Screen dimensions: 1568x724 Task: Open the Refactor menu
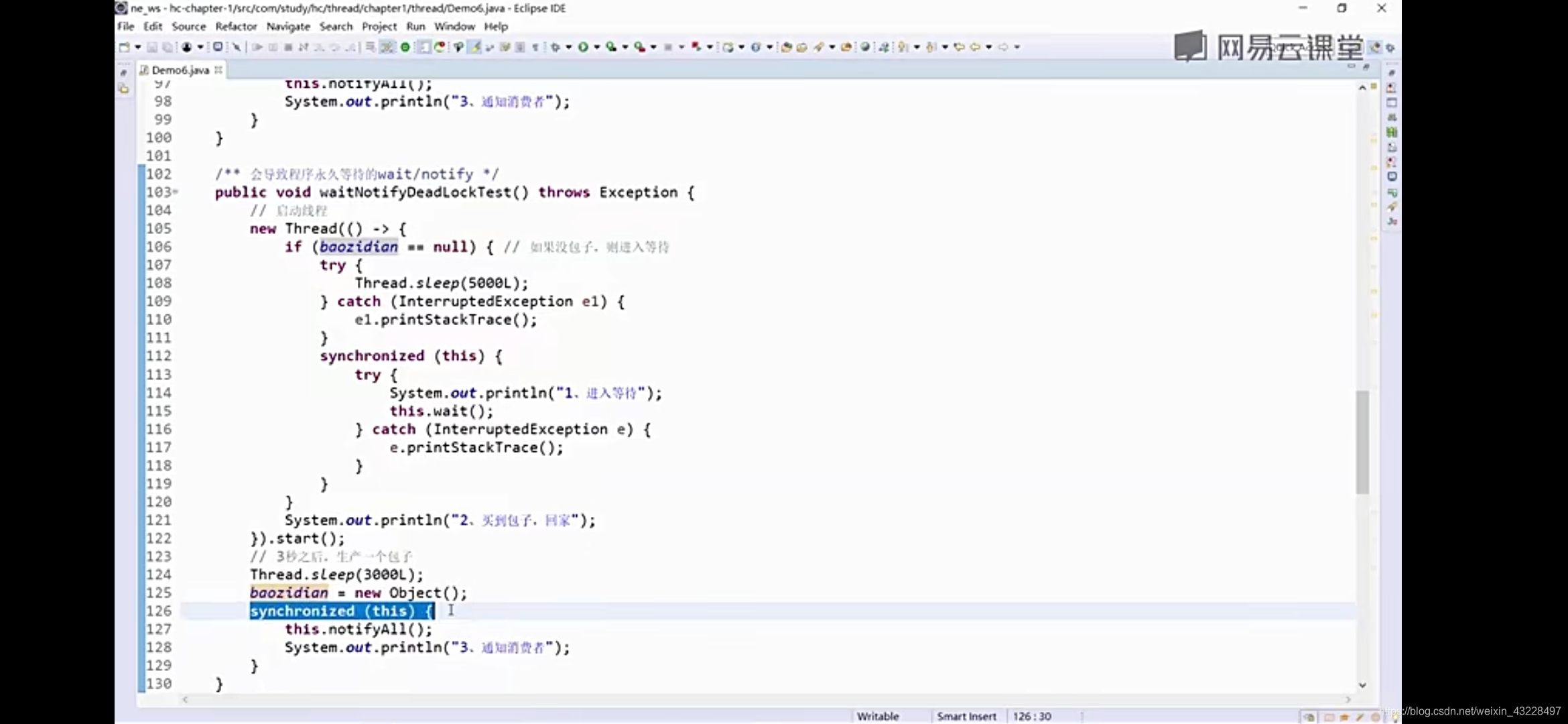point(236,26)
